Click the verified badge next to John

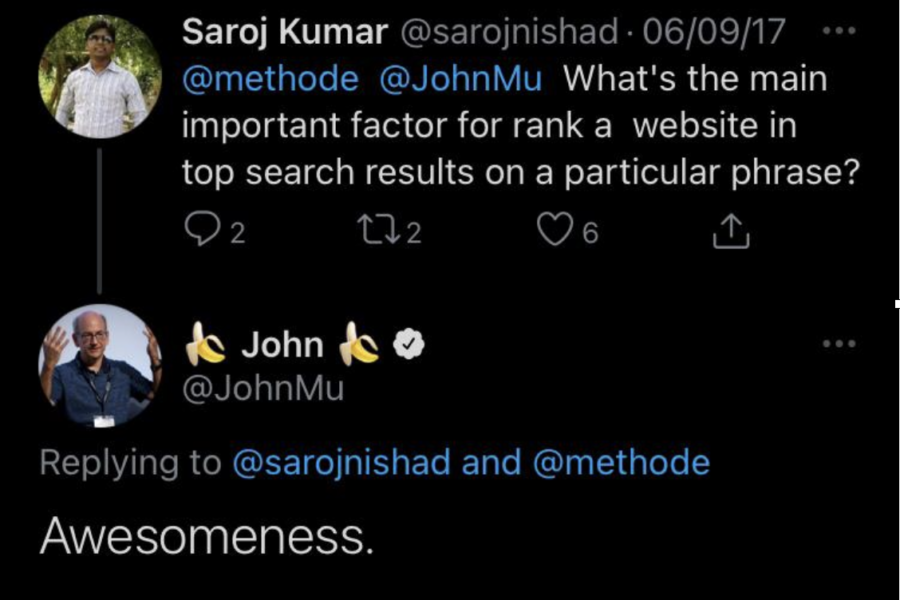[x=408, y=344]
